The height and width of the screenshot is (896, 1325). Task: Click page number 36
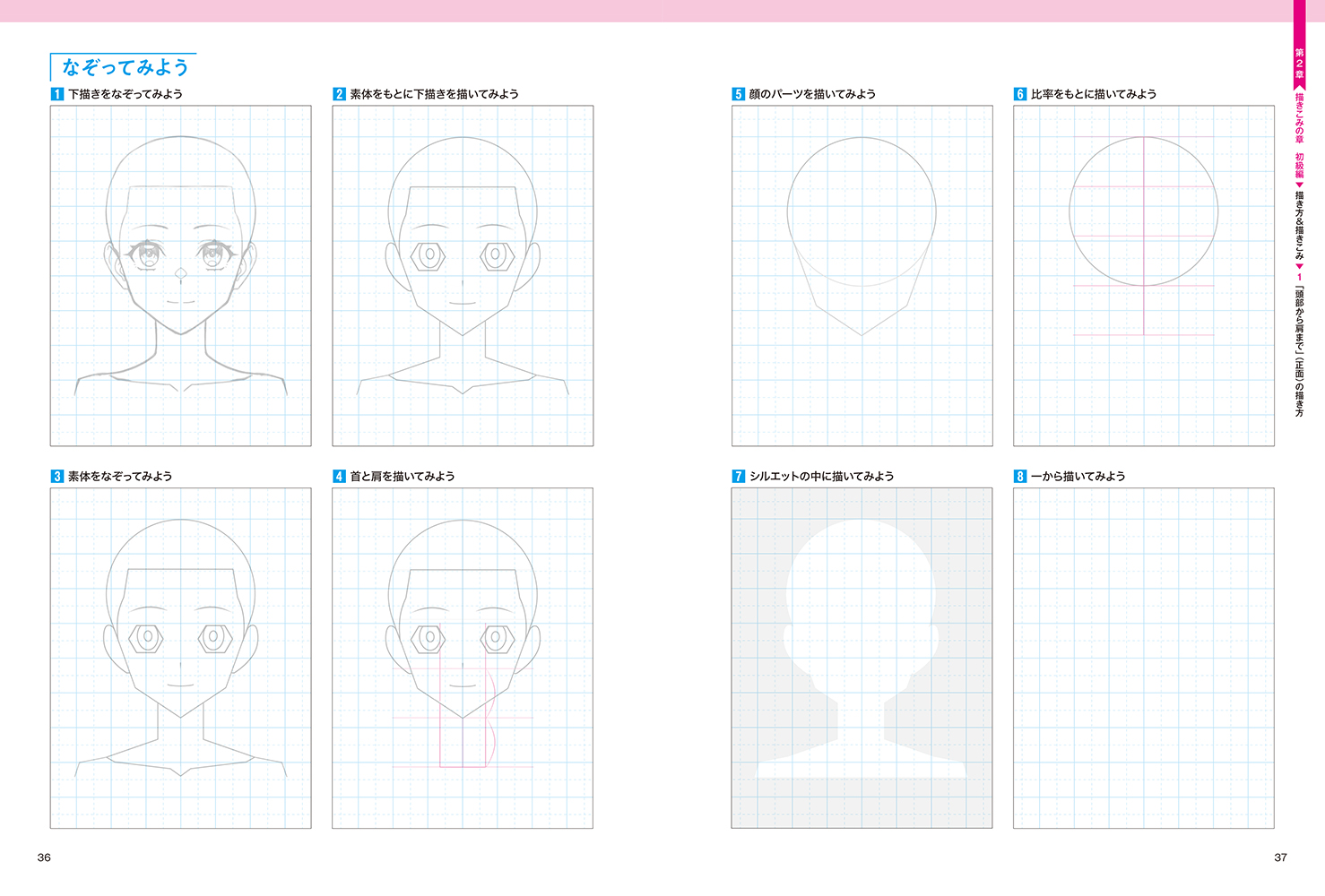point(44,857)
